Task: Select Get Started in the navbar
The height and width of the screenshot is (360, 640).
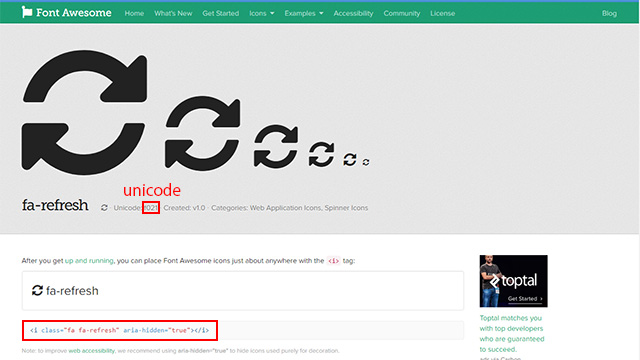Action: pyautogui.click(x=220, y=13)
